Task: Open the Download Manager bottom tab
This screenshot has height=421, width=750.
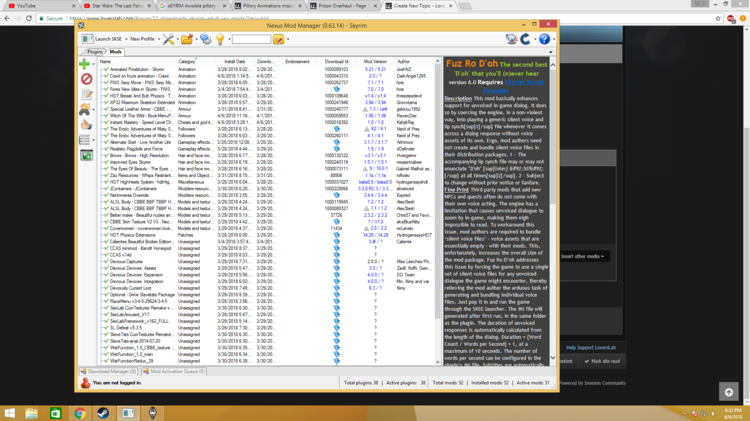Action: pos(109,371)
